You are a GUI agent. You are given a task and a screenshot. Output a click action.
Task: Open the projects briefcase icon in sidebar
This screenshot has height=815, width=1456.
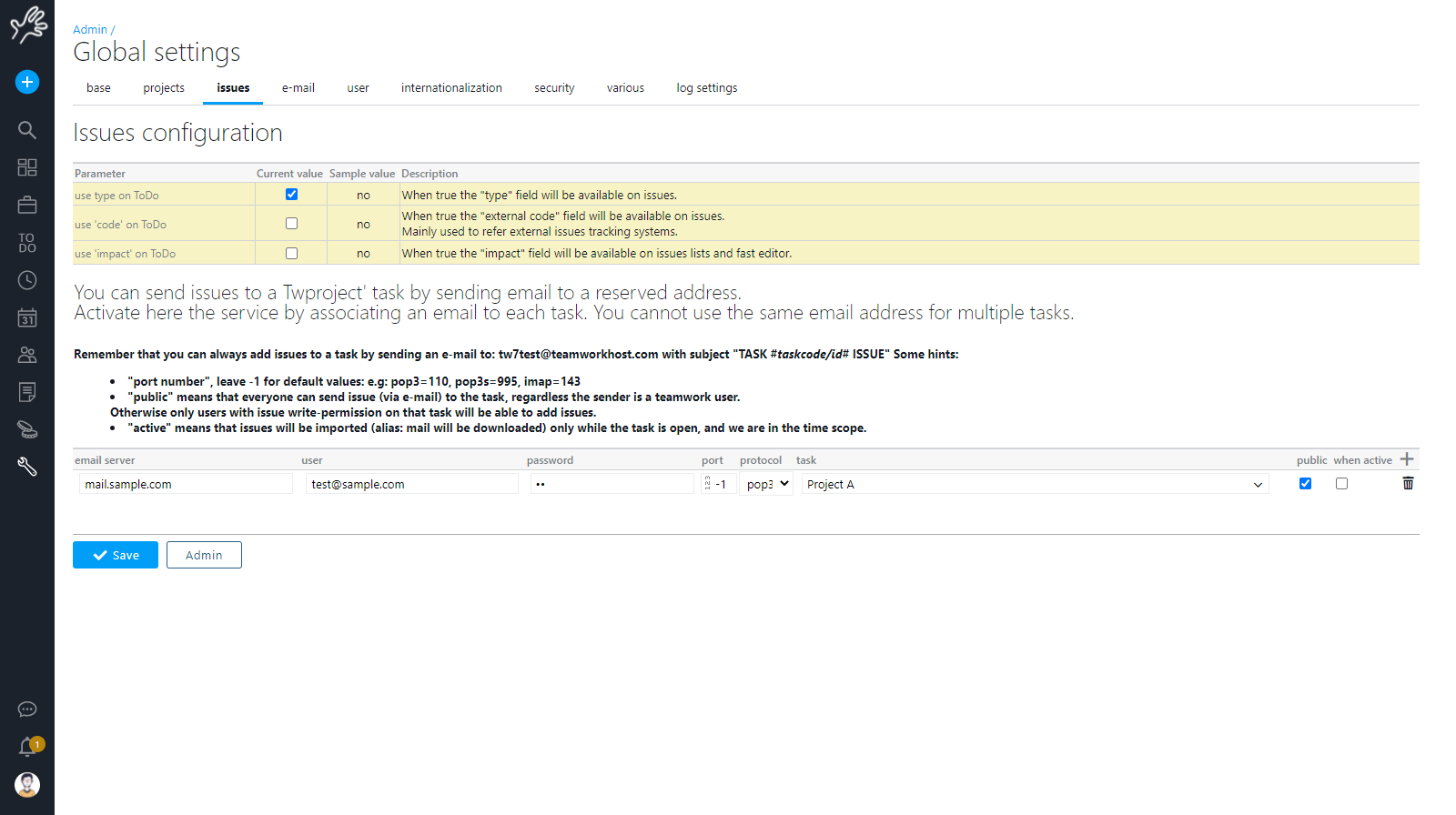pos(27,205)
